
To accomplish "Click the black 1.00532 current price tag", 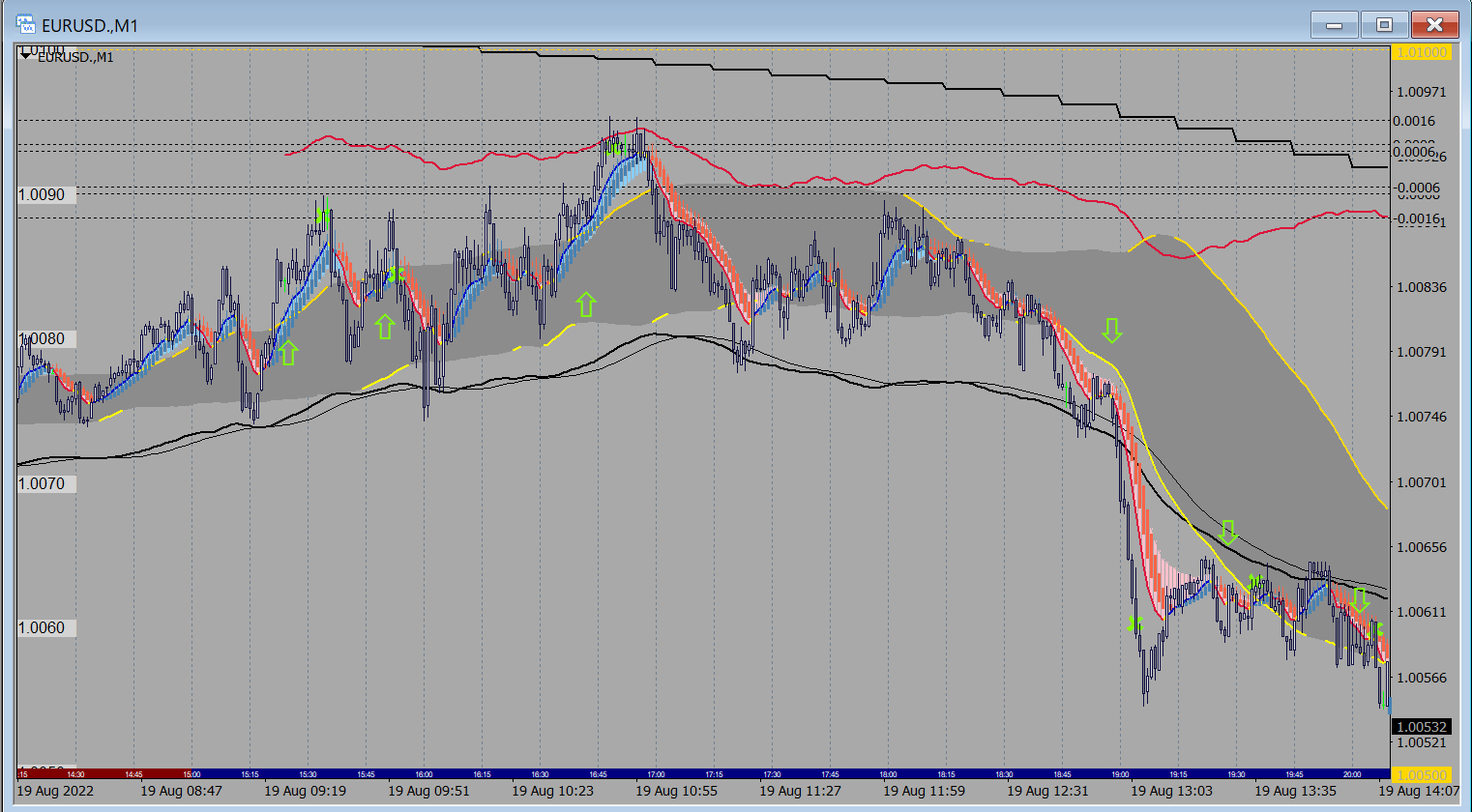I will 1421,727.
